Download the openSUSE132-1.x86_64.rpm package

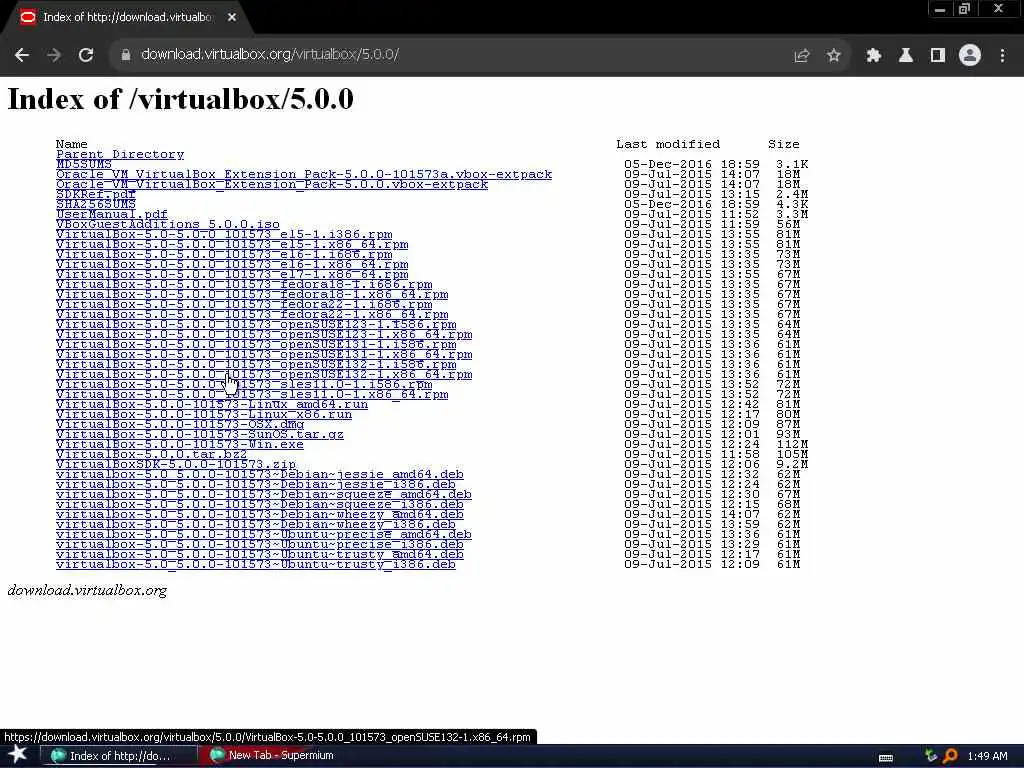pos(264,375)
